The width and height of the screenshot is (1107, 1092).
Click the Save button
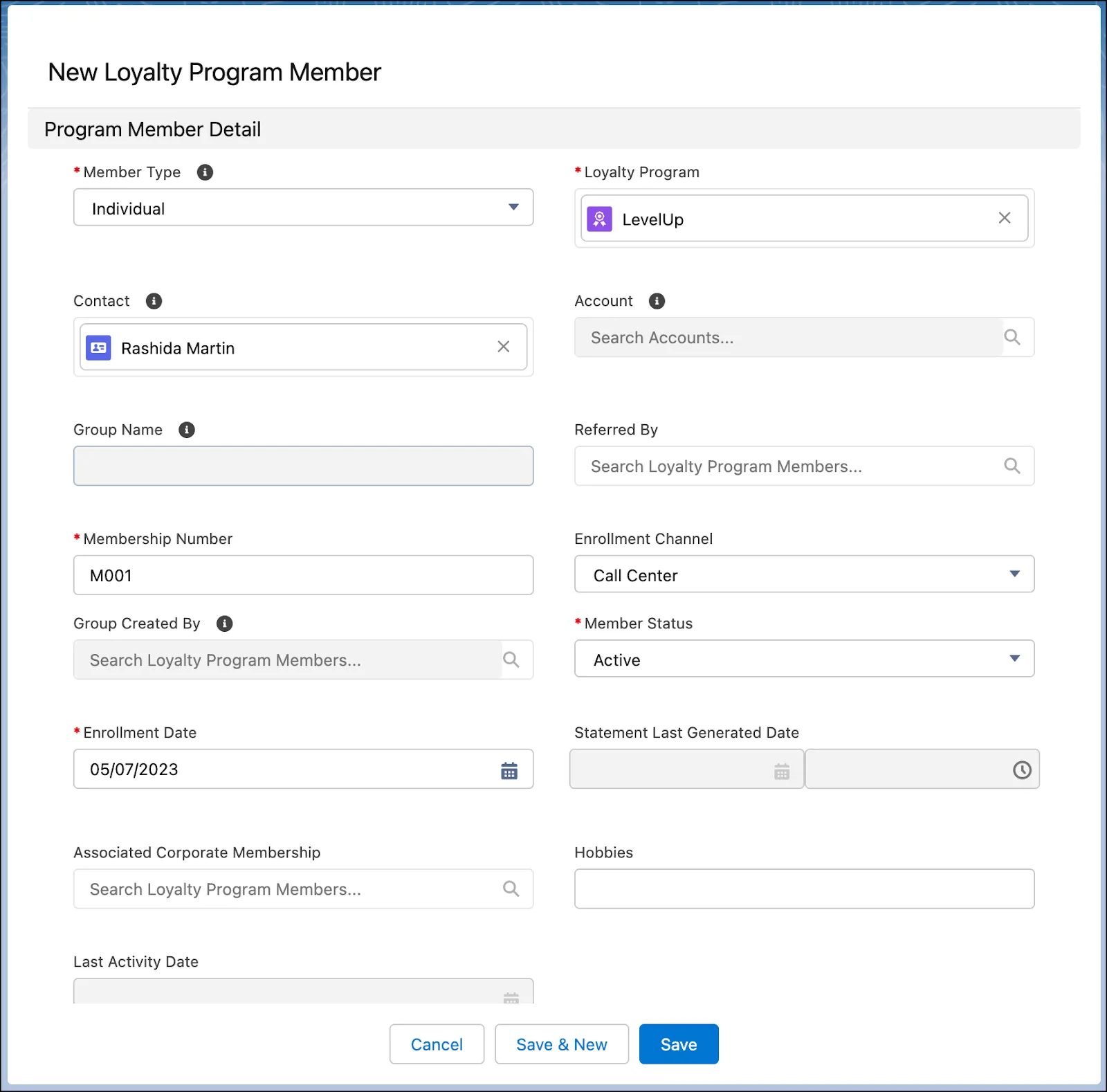coord(678,1044)
